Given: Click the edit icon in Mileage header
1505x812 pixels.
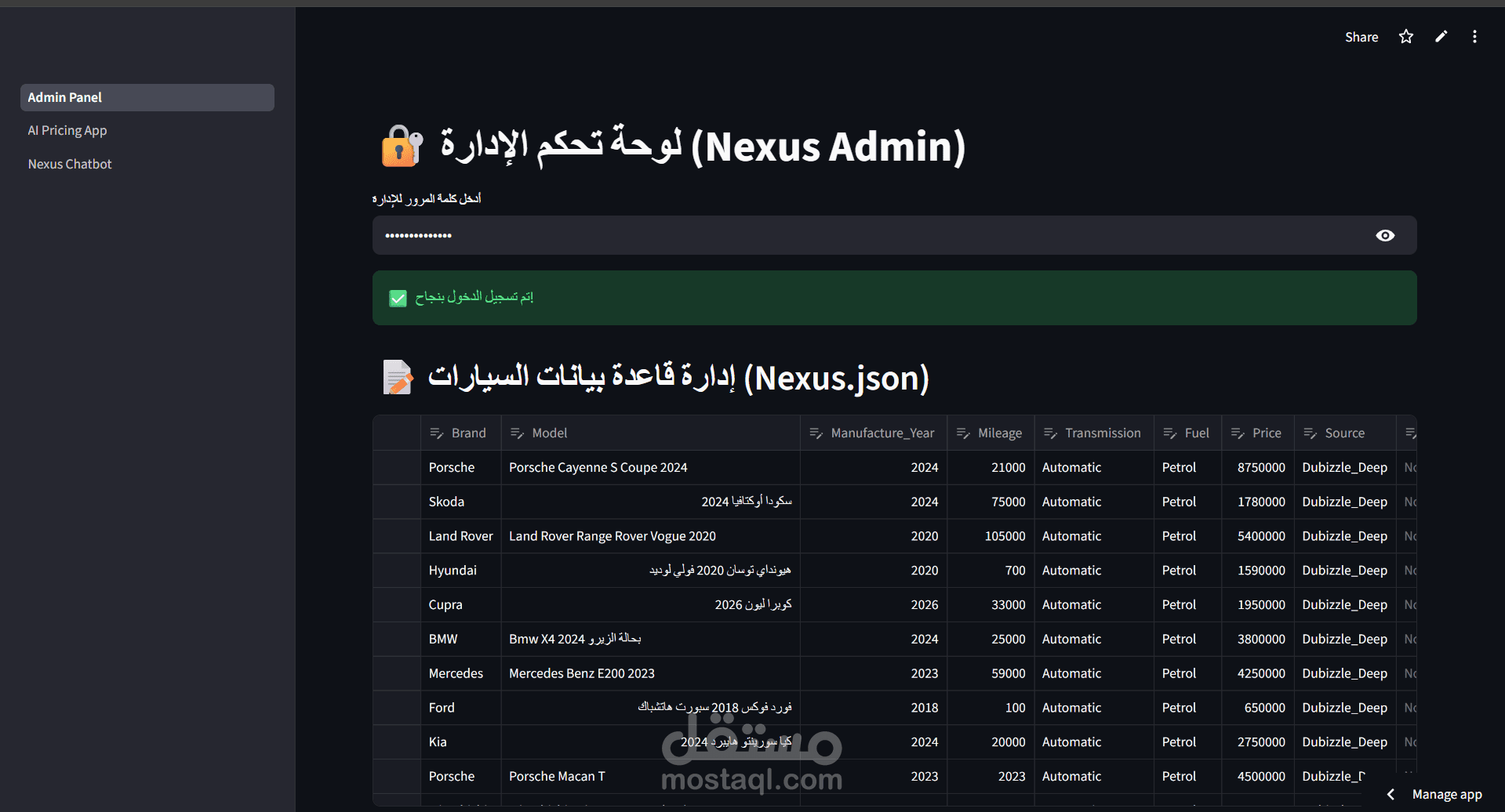Looking at the screenshot, I should tap(963, 433).
